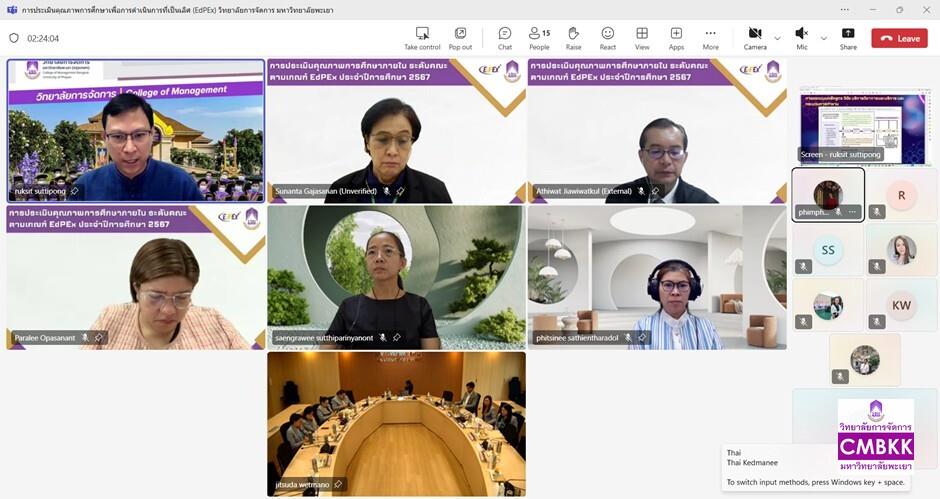
Task: Open options for phimph participant tile
Action: (x=852, y=212)
